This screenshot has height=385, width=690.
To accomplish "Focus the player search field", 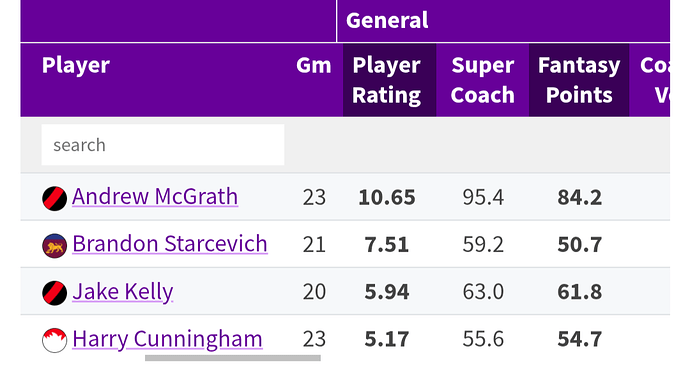I will coord(163,145).
